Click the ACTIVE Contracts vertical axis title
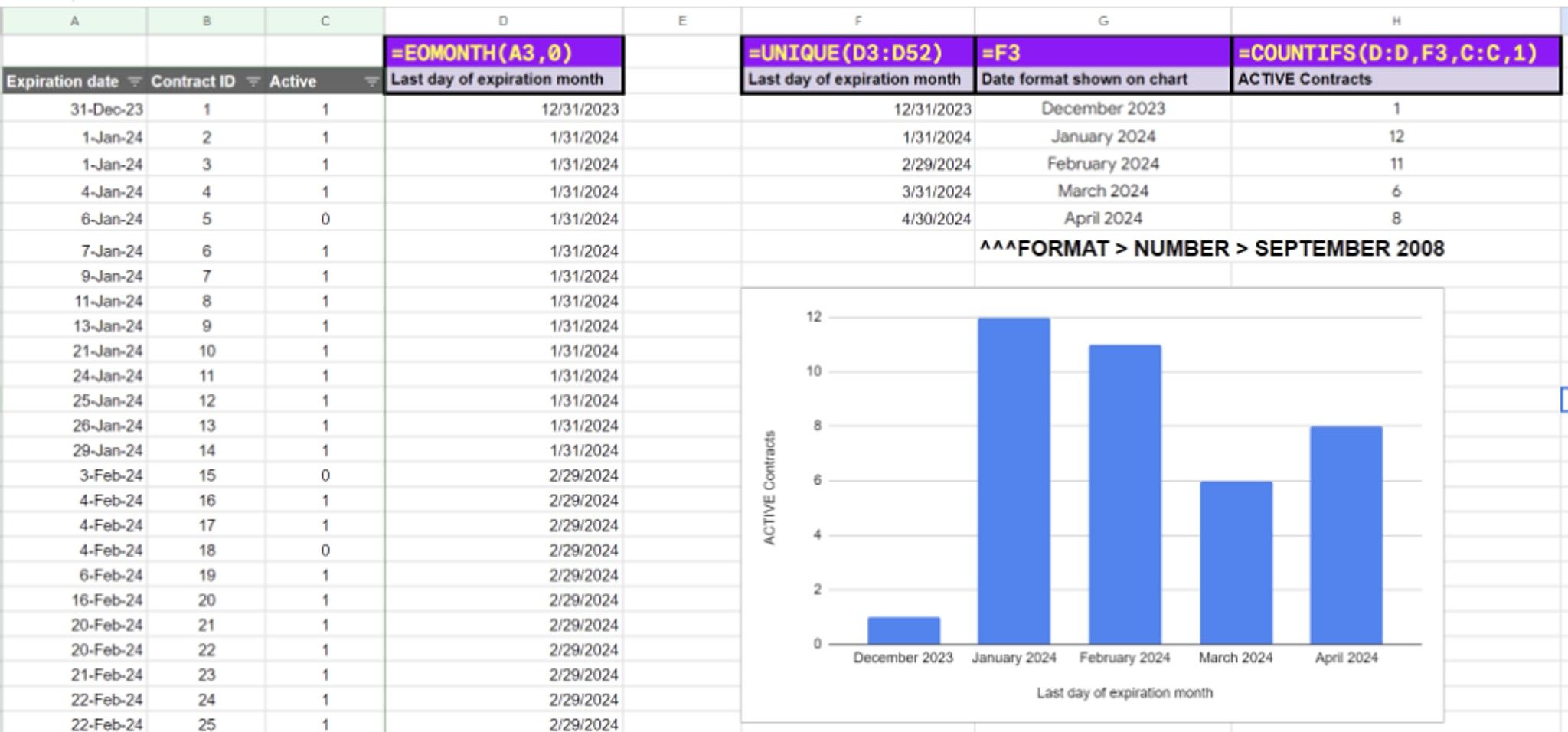 click(769, 488)
